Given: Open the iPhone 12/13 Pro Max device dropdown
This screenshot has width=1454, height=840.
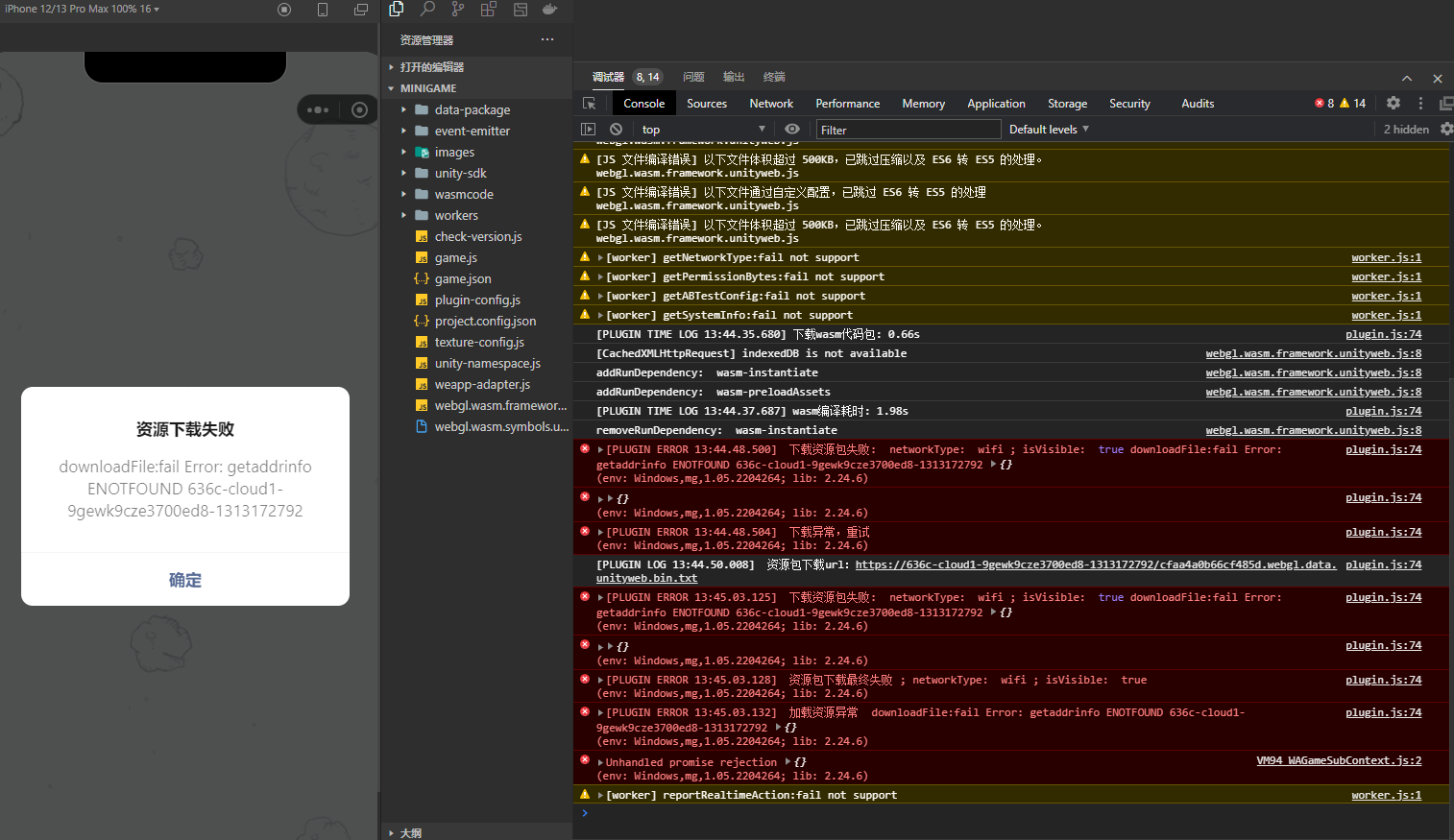Looking at the screenshot, I should tap(83, 9).
